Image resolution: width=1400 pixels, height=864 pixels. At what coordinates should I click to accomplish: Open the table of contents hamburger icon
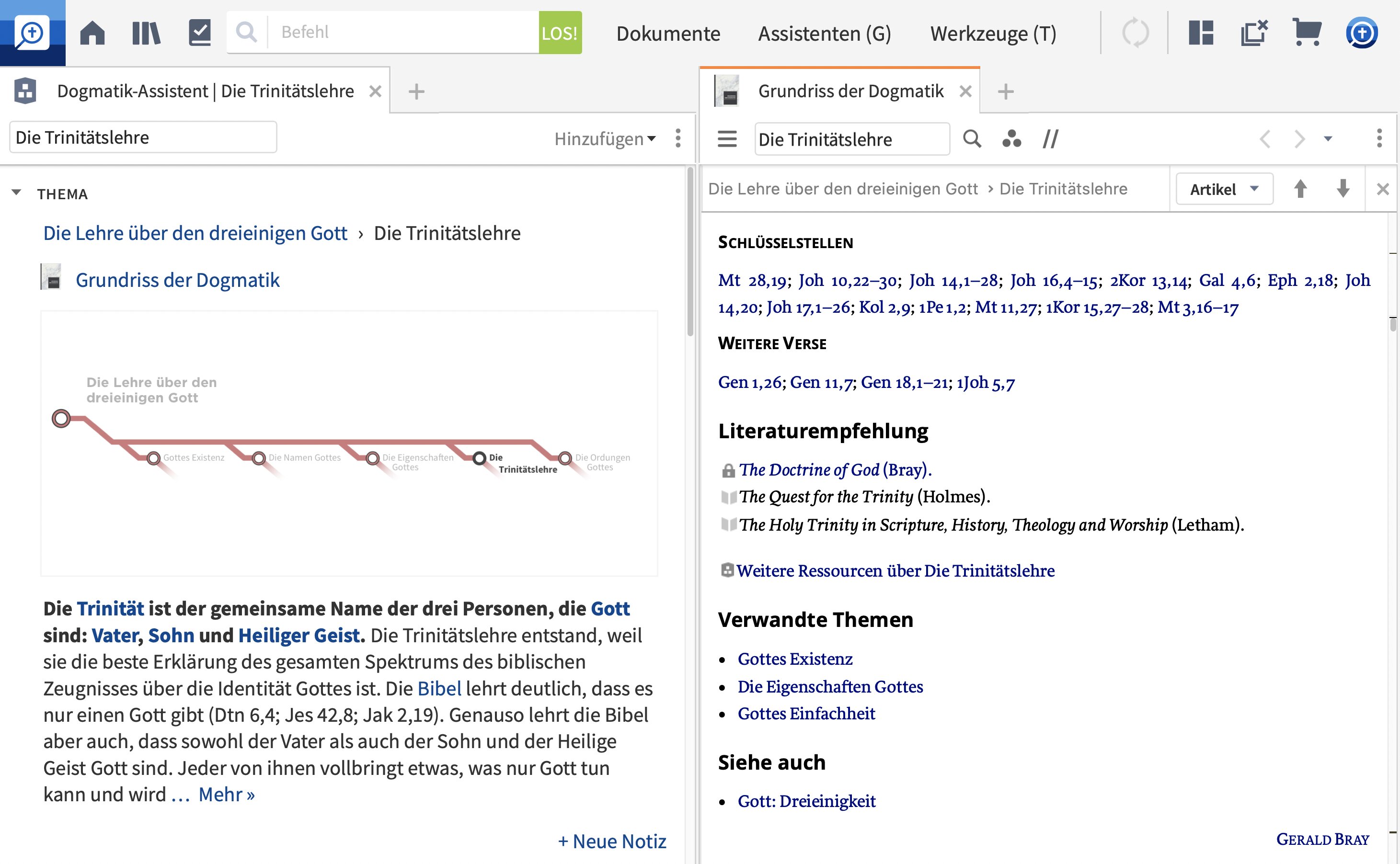tap(726, 139)
